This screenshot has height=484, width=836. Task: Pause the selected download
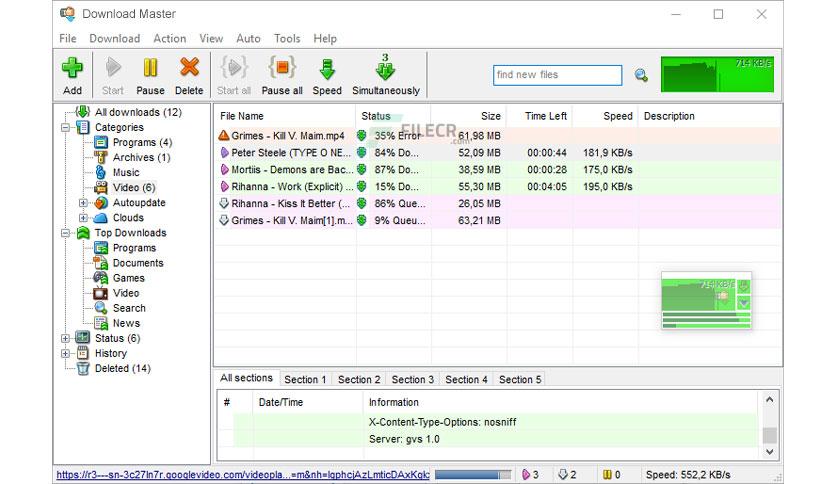[x=150, y=76]
